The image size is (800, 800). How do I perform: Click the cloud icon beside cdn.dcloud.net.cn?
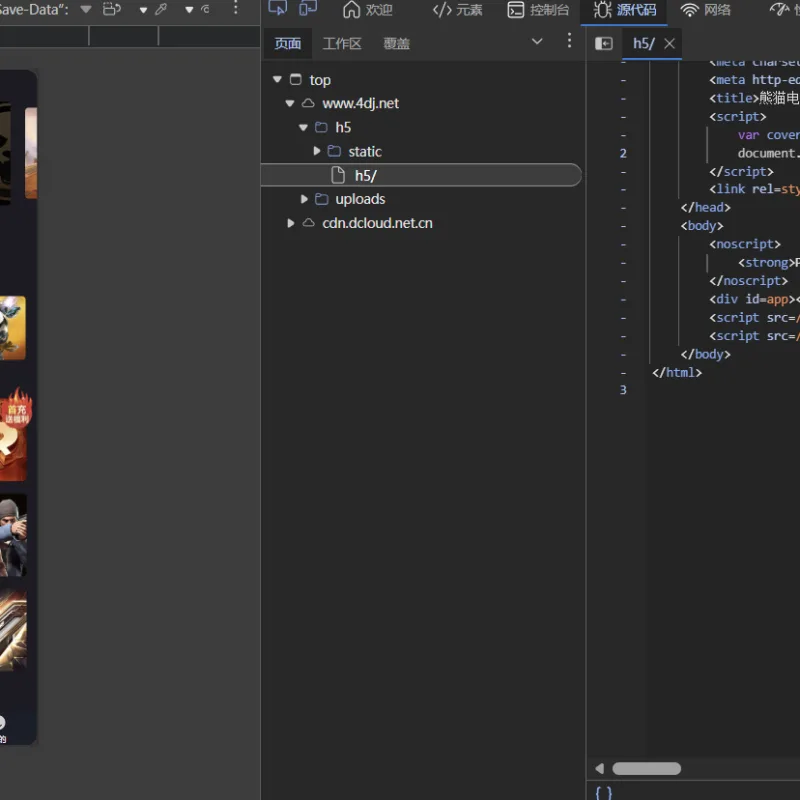308,223
